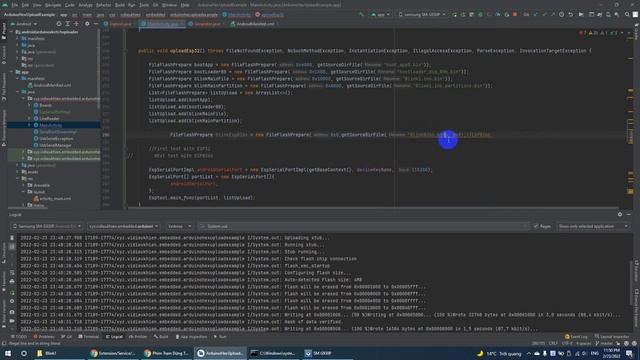Select activity_main.xml in project tree

tap(52, 198)
